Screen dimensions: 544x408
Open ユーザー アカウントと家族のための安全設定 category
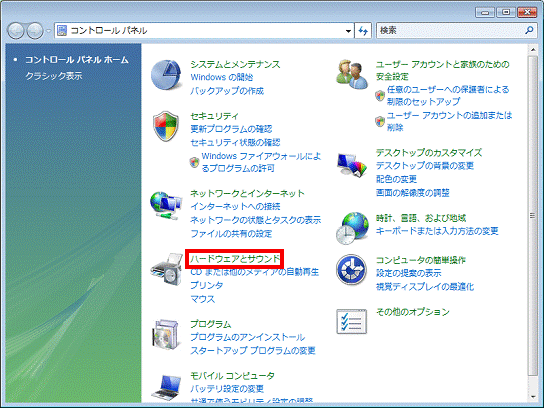coord(443,70)
